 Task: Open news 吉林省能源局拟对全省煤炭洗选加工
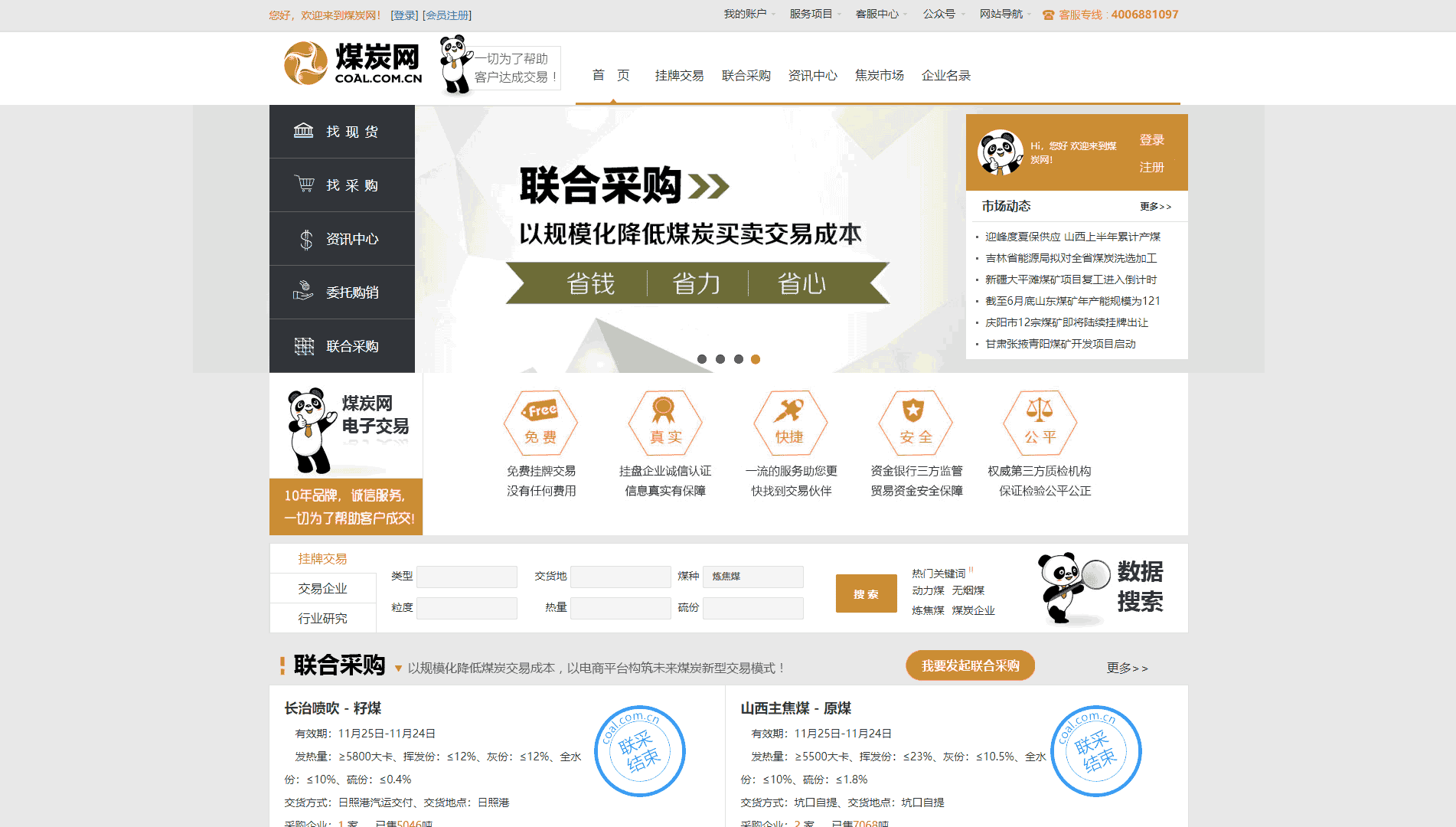tap(1071, 258)
